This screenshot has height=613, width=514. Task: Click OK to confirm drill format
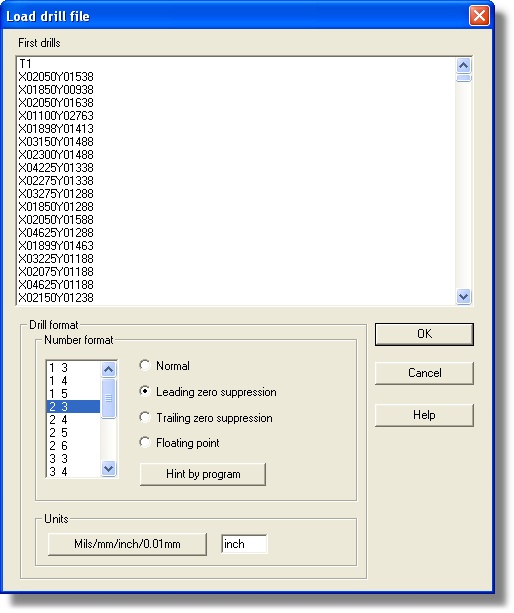point(424,334)
